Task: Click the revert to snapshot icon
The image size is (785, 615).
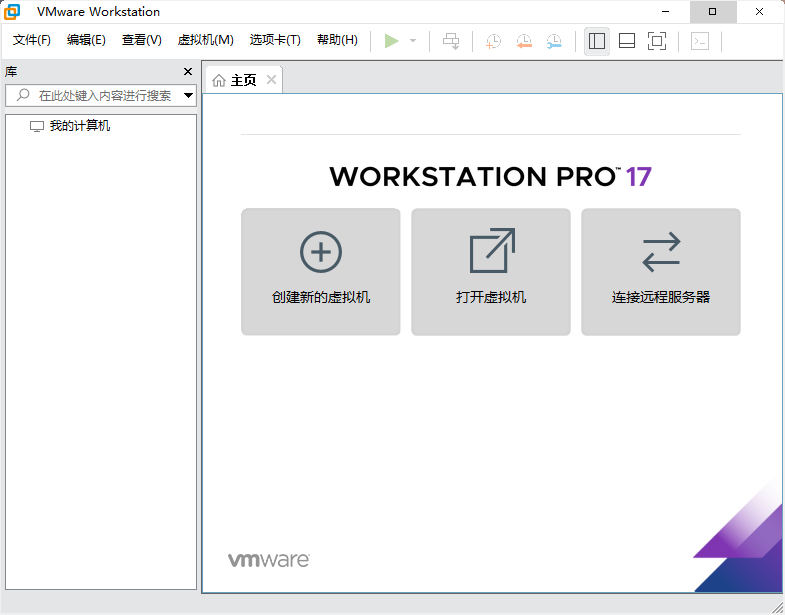Action: click(524, 41)
